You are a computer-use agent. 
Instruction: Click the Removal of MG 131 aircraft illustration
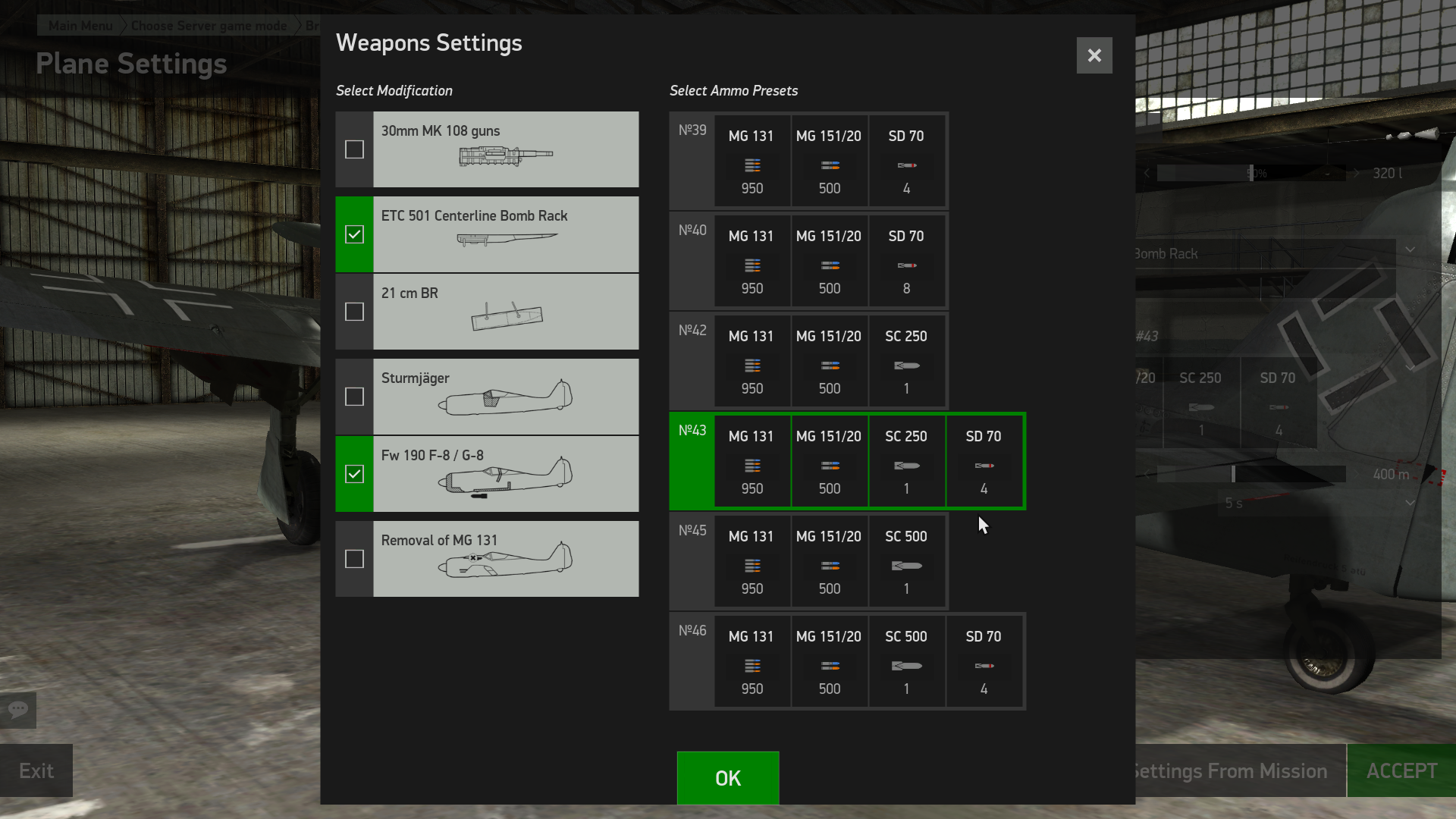[505, 560]
